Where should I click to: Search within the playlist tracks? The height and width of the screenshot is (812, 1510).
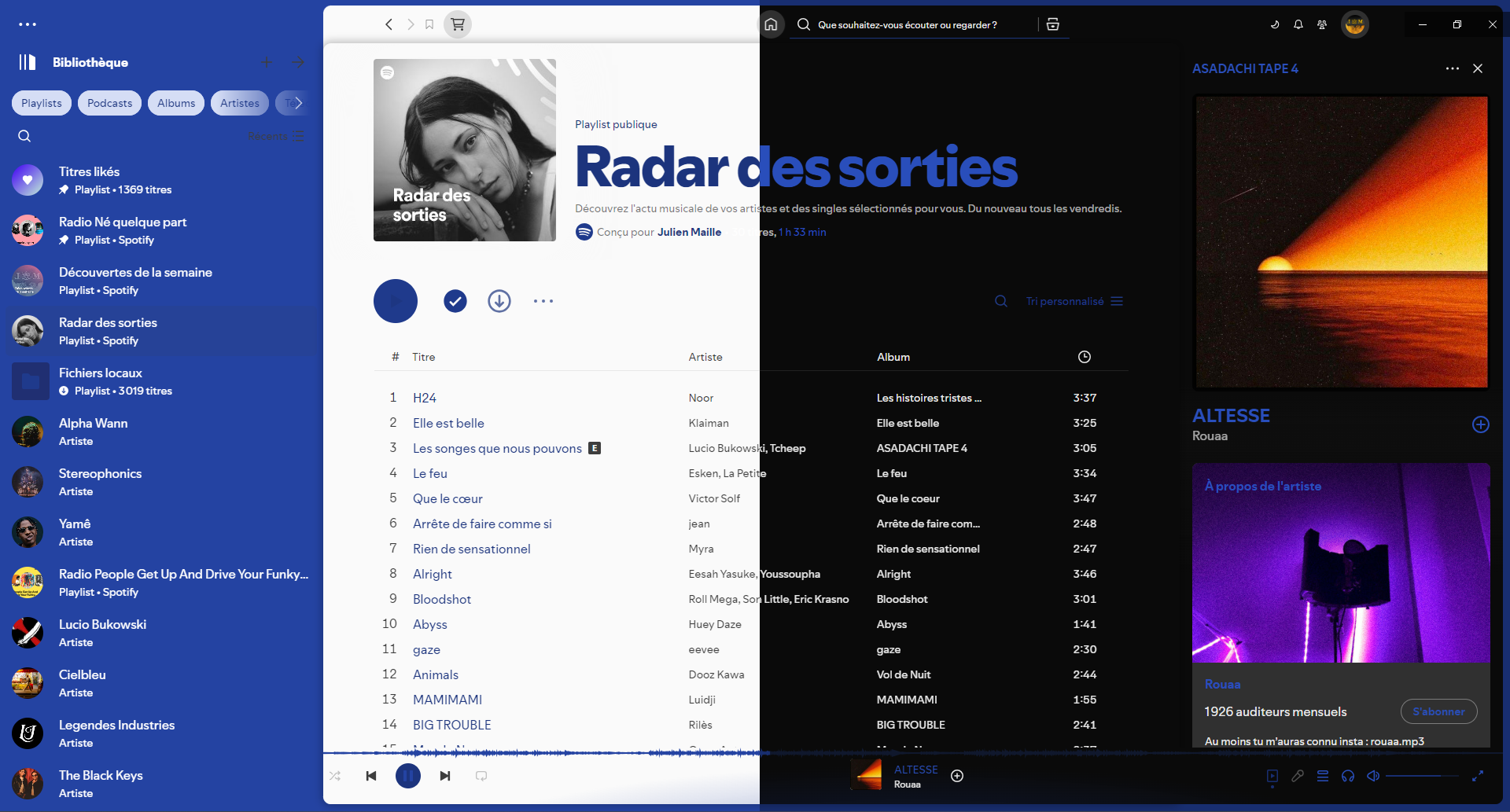click(x=1000, y=301)
